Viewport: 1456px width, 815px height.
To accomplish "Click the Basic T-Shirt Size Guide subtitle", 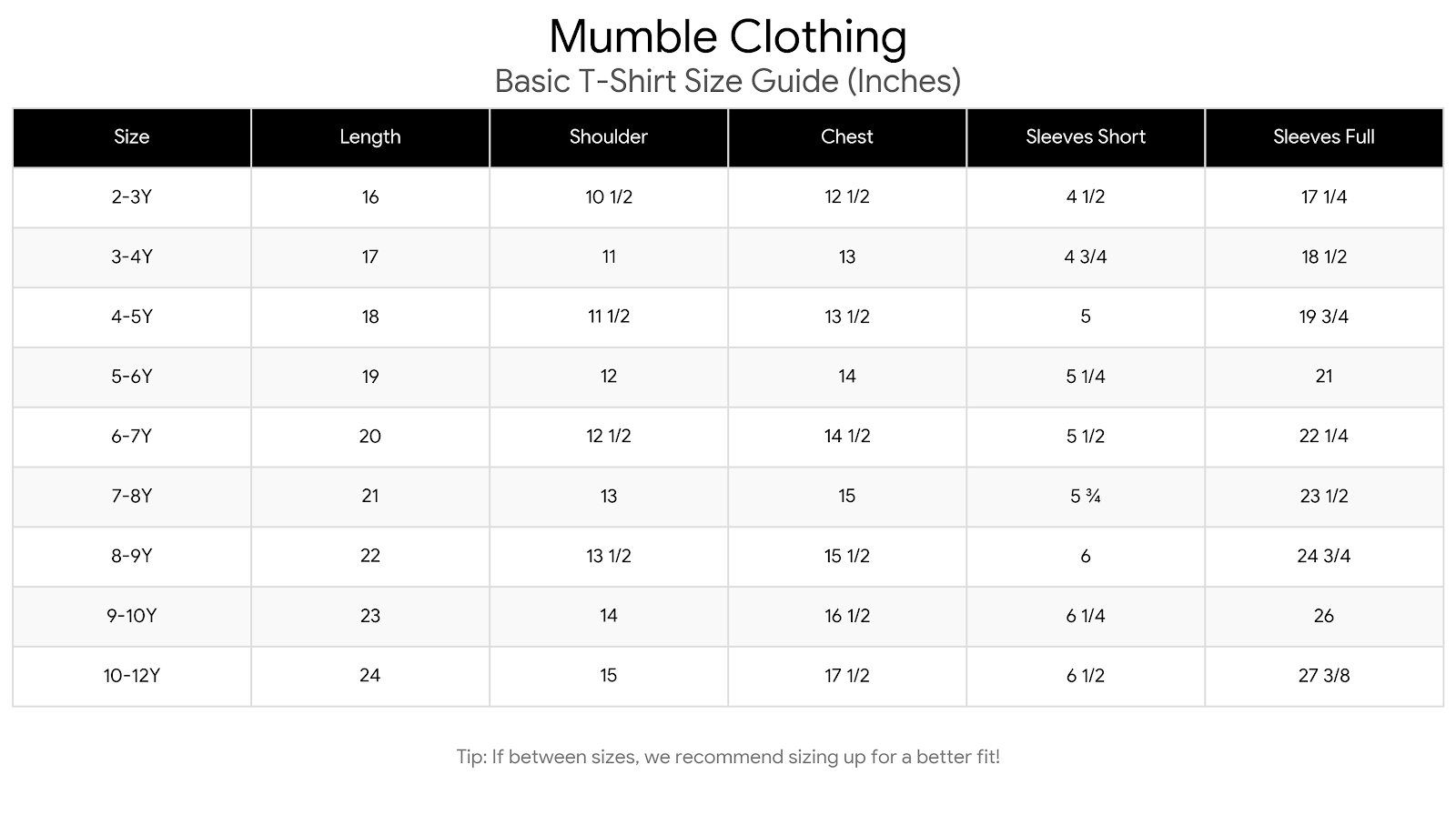I will click(728, 82).
